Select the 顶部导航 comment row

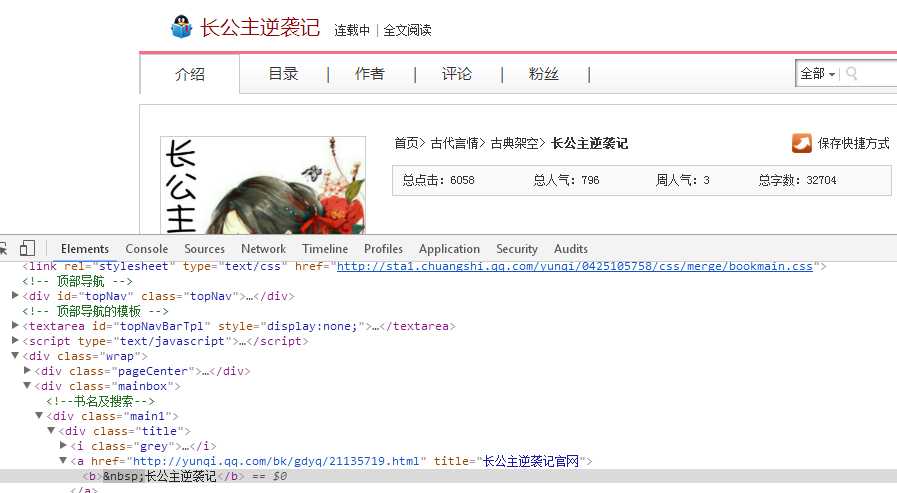pos(77,281)
